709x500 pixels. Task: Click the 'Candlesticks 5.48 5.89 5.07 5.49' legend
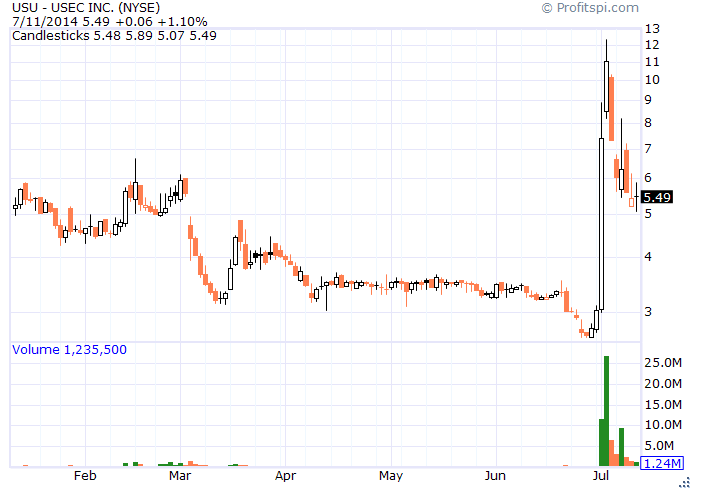(114, 36)
